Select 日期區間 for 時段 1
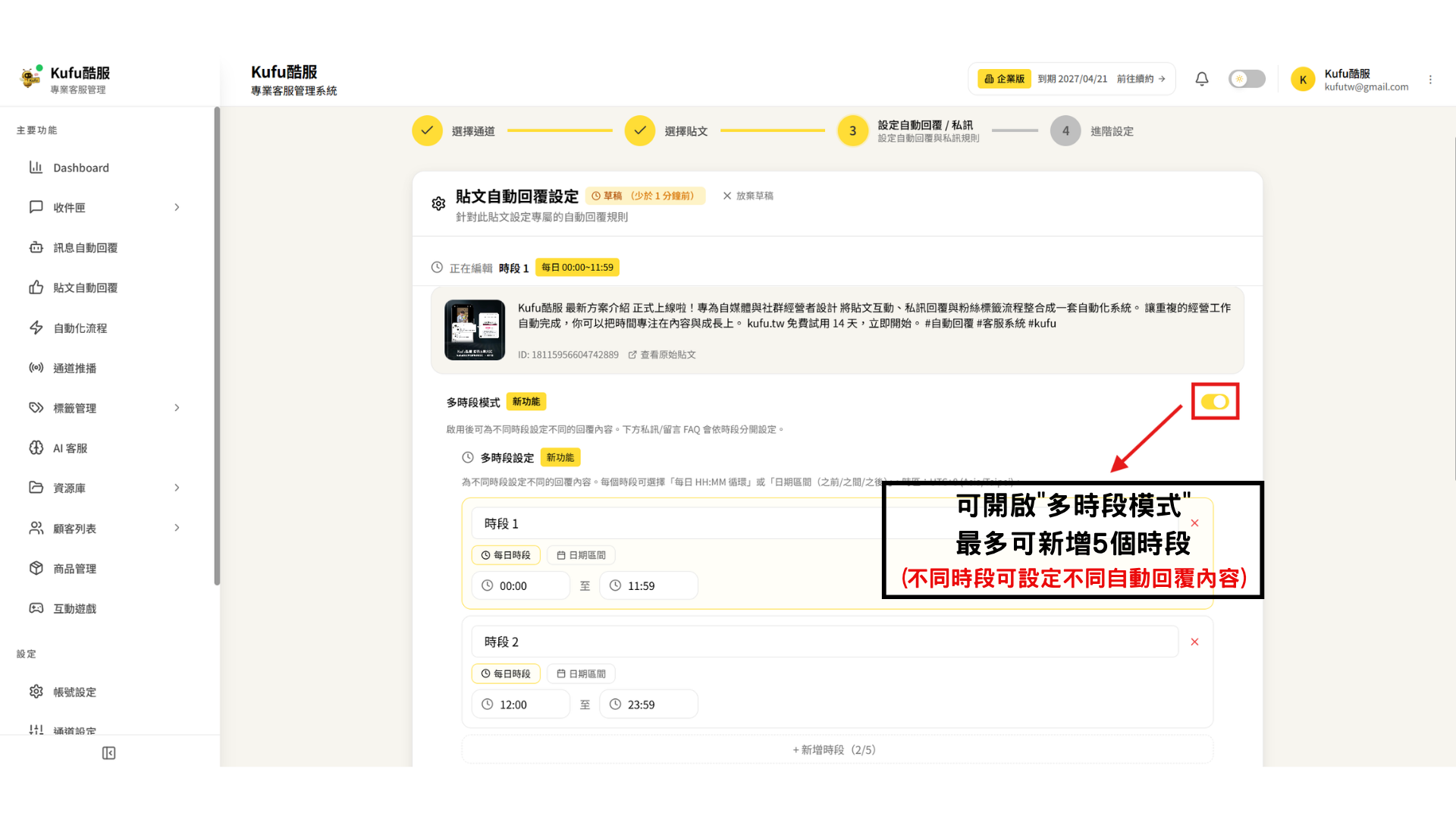The width and height of the screenshot is (1456, 819). (581, 555)
